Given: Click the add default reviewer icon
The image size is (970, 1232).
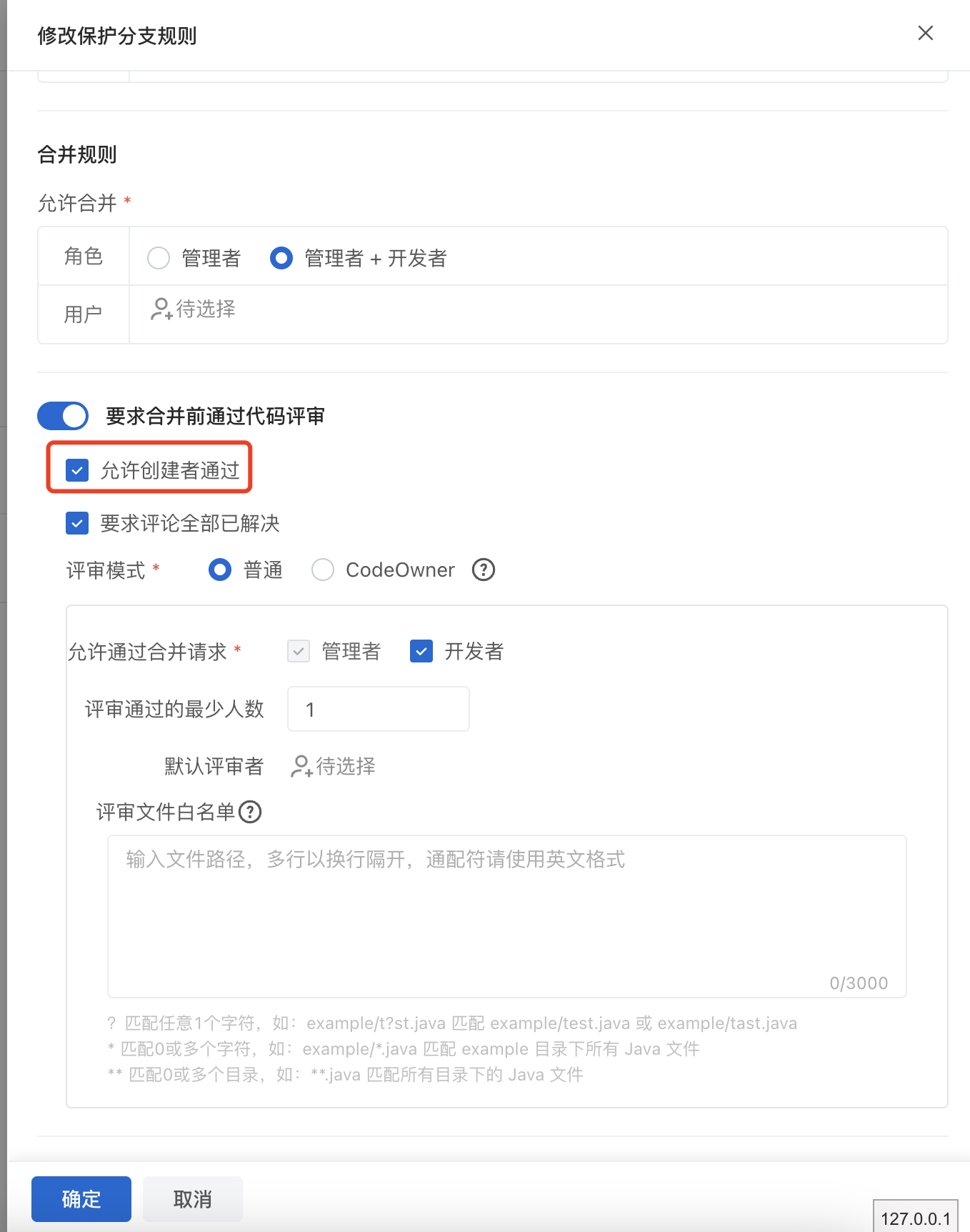Looking at the screenshot, I should click(x=301, y=766).
